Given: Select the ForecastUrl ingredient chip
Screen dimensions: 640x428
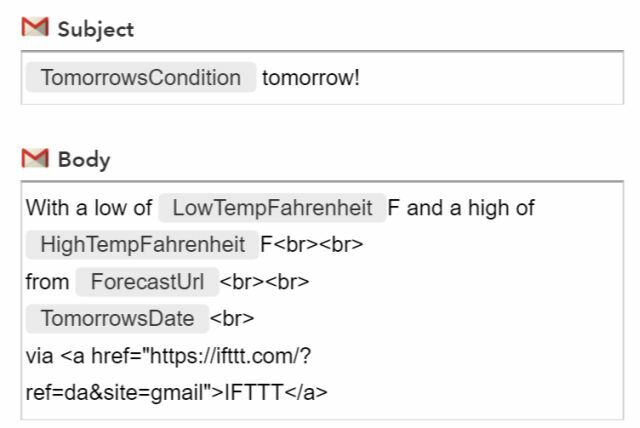Looking at the screenshot, I should pyautogui.click(x=147, y=282).
